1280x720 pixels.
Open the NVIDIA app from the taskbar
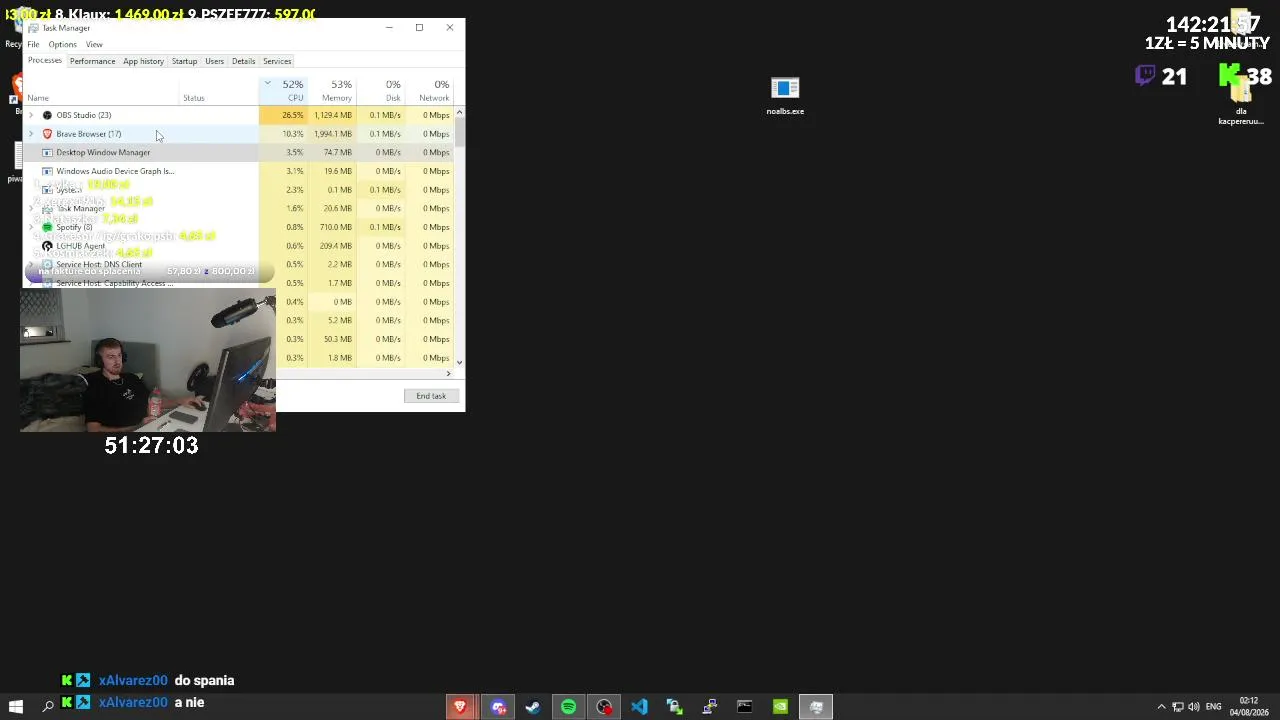[780, 707]
